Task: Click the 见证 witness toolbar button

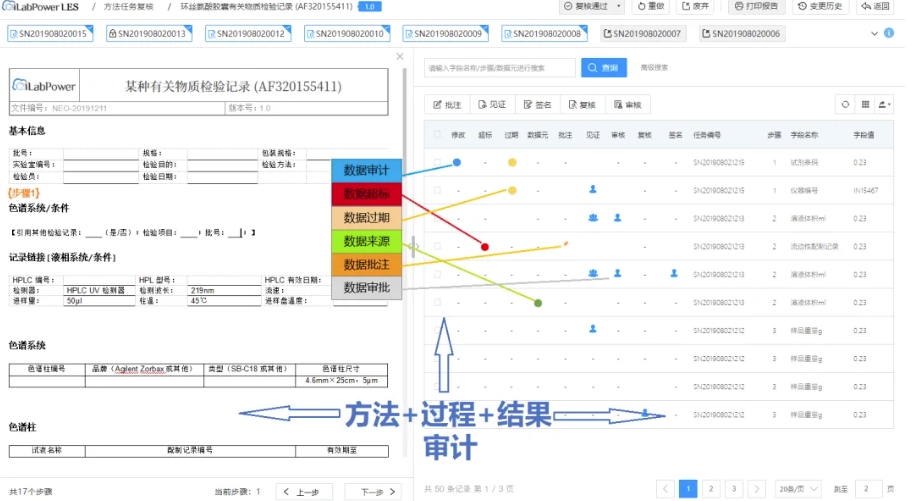Action: [x=491, y=105]
